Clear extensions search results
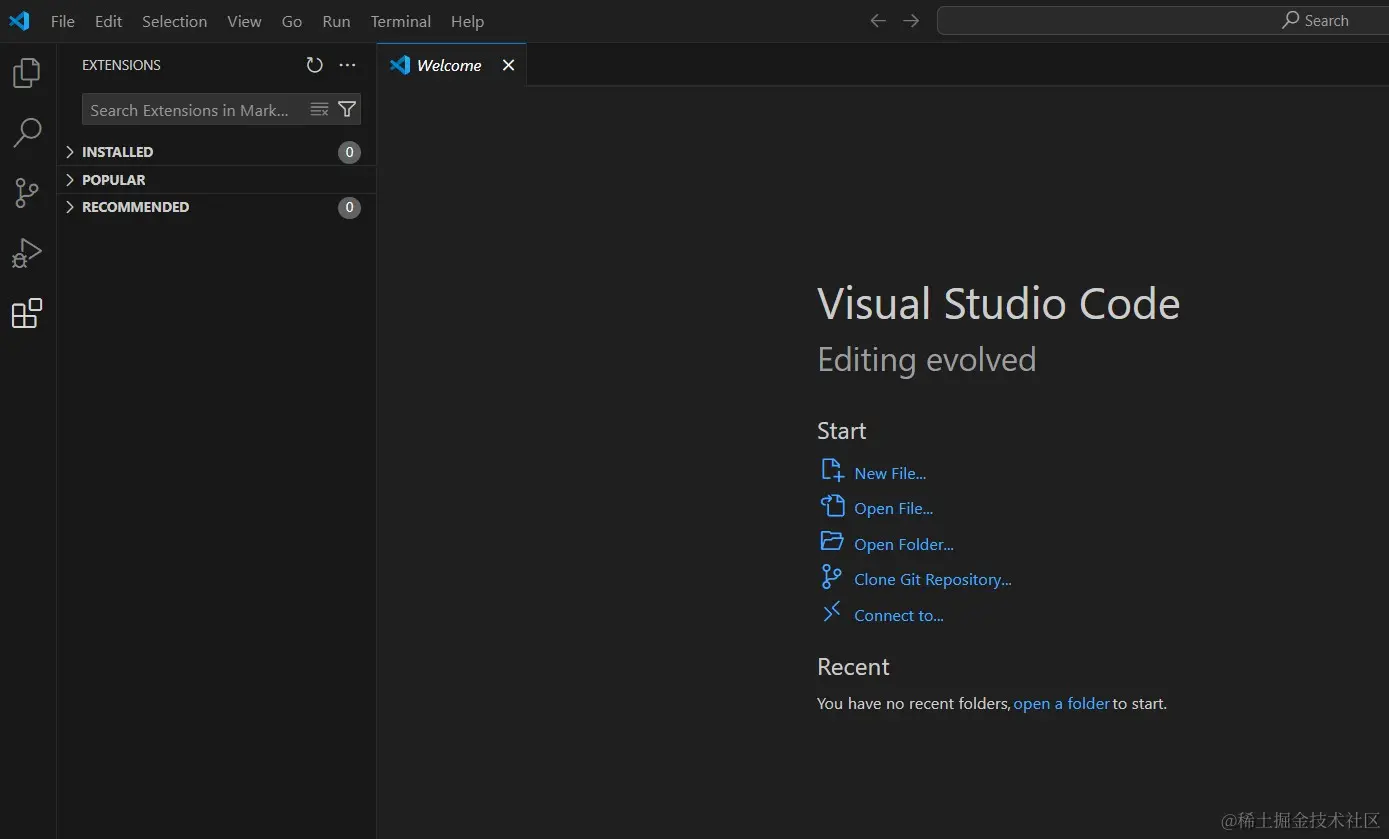This screenshot has width=1389, height=839. click(319, 109)
